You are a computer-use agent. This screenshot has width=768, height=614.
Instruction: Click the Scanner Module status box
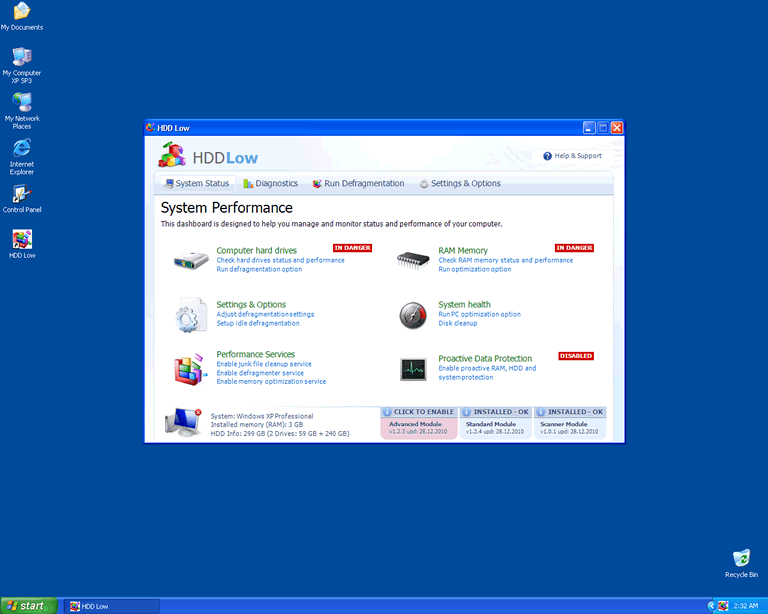[x=571, y=422]
